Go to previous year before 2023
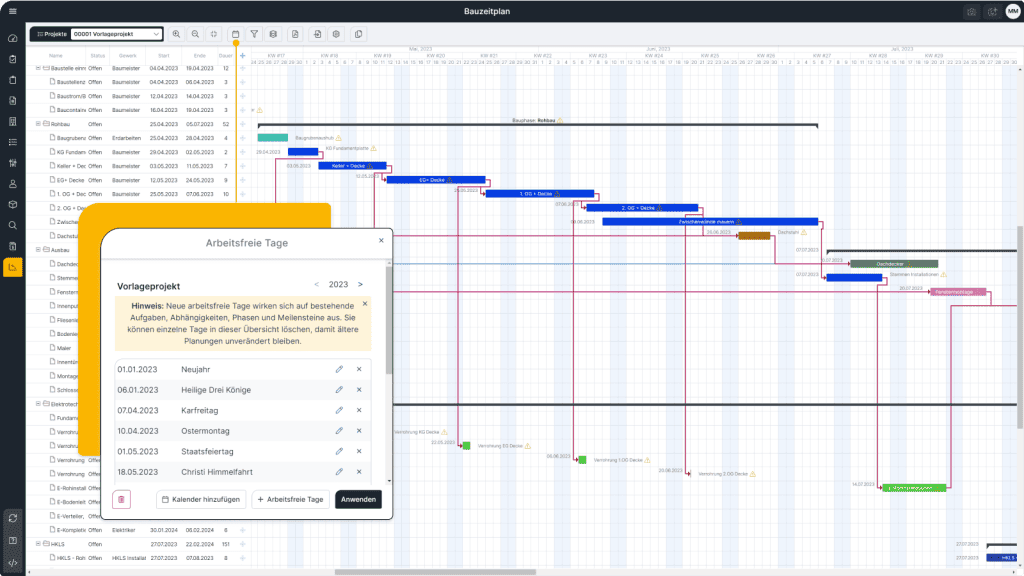This screenshot has width=1024, height=576. 317,284
